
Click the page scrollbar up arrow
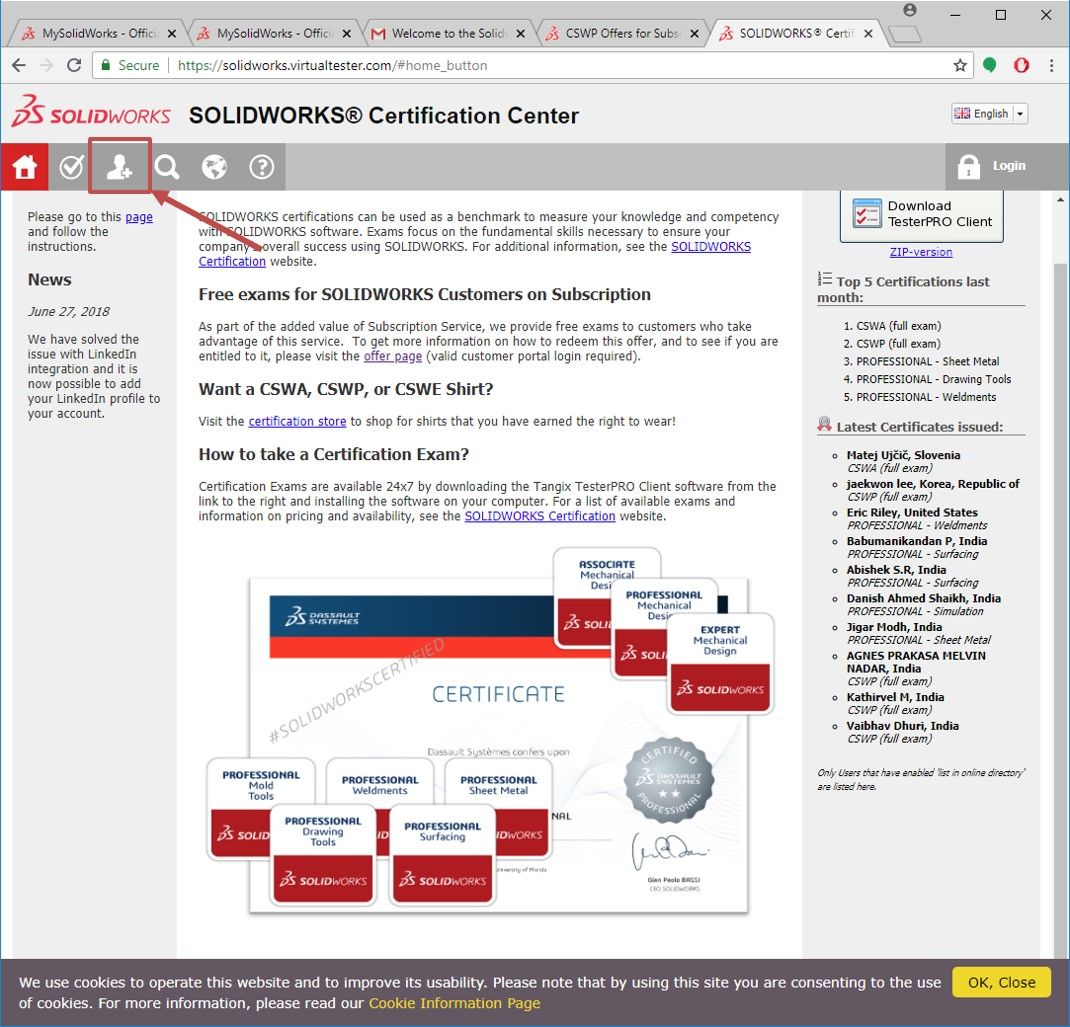pos(1061,198)
